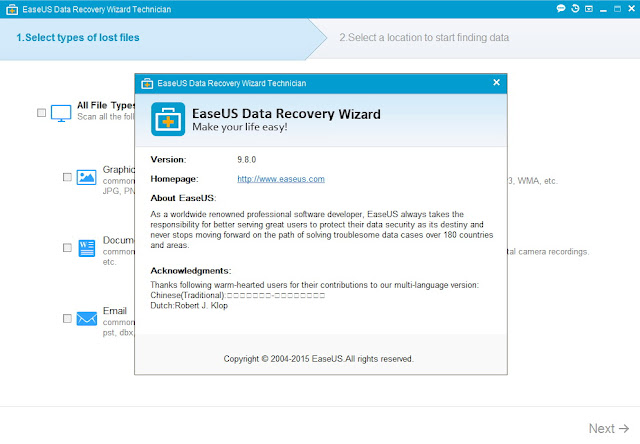The image size is (640, 444).
Task: Open the title bar dropdown menu icon
Action: click(589, 9)
